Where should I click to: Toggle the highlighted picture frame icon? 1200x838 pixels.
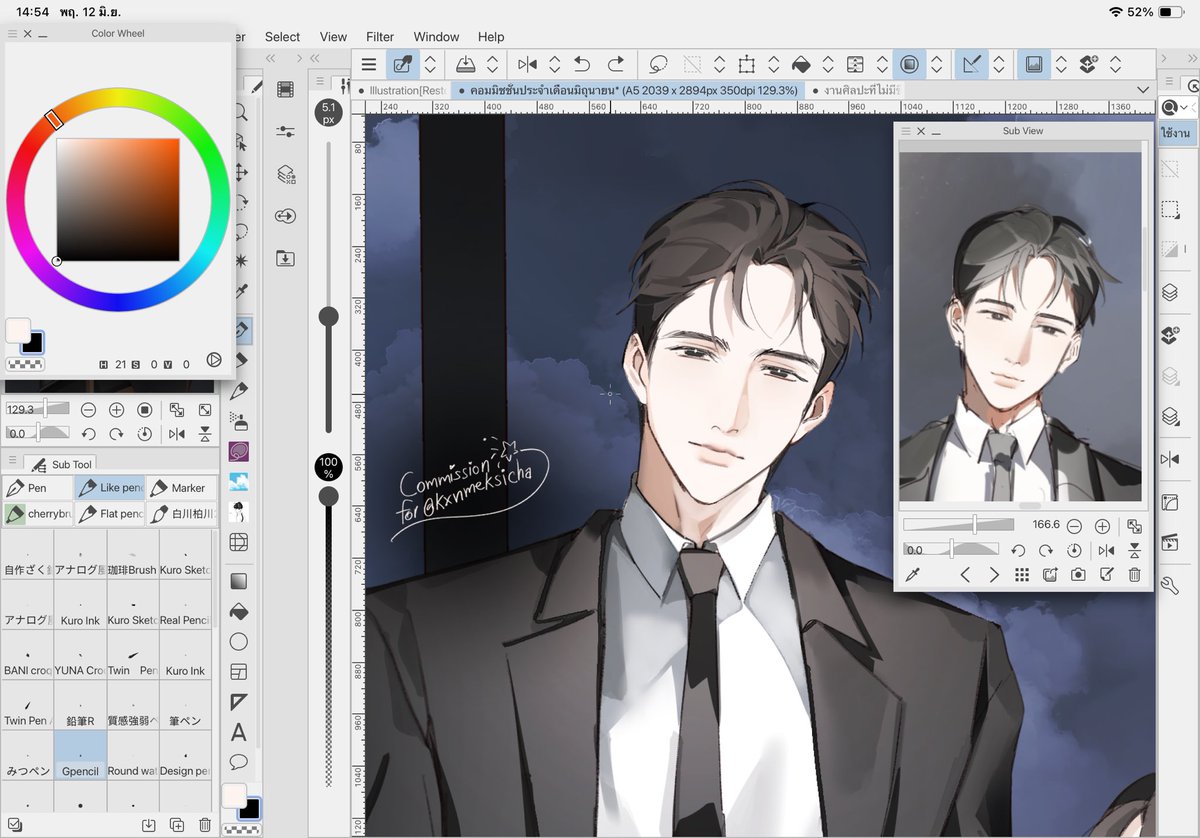[1033, 64]
